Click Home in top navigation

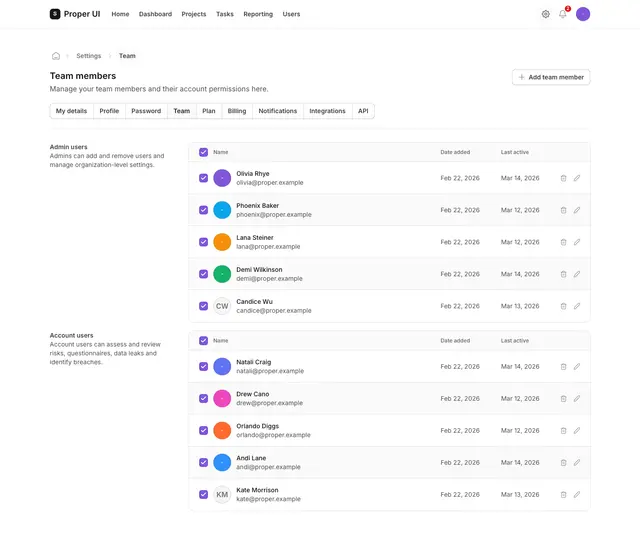(120, 14)
